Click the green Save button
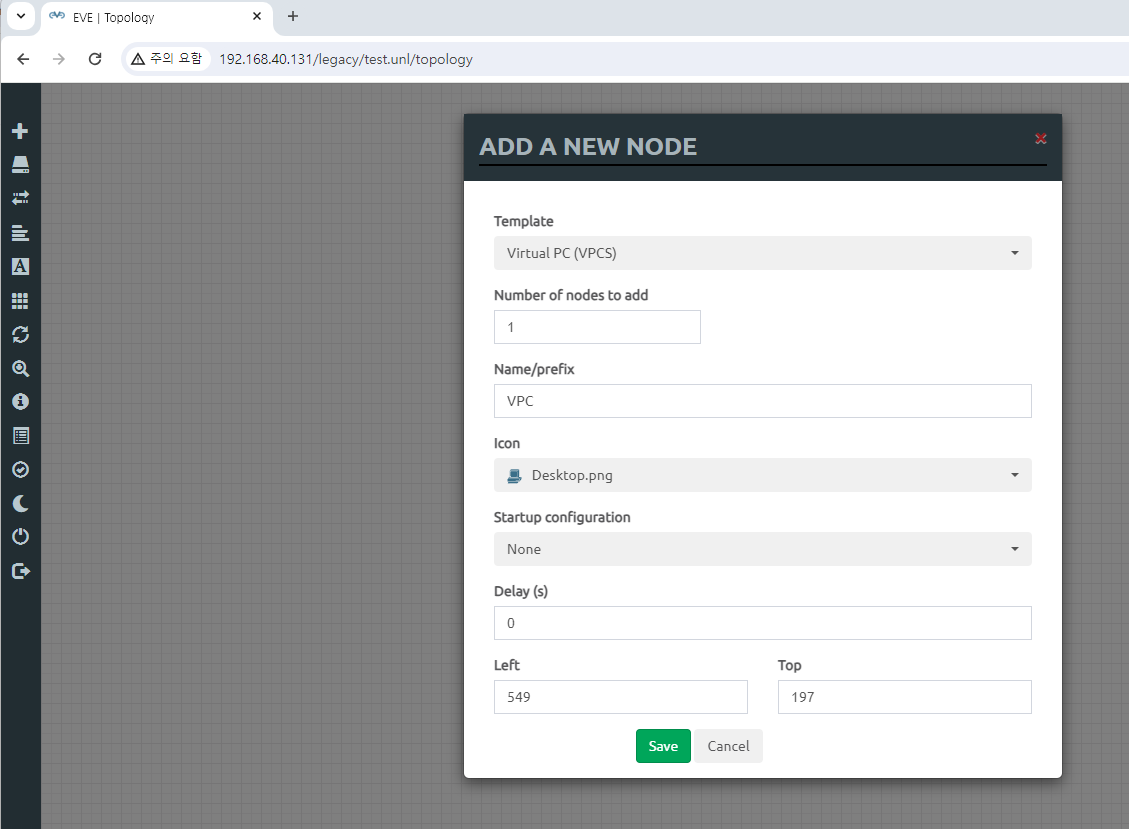This screenshot has width=1129, height=829. pos(663,746)
